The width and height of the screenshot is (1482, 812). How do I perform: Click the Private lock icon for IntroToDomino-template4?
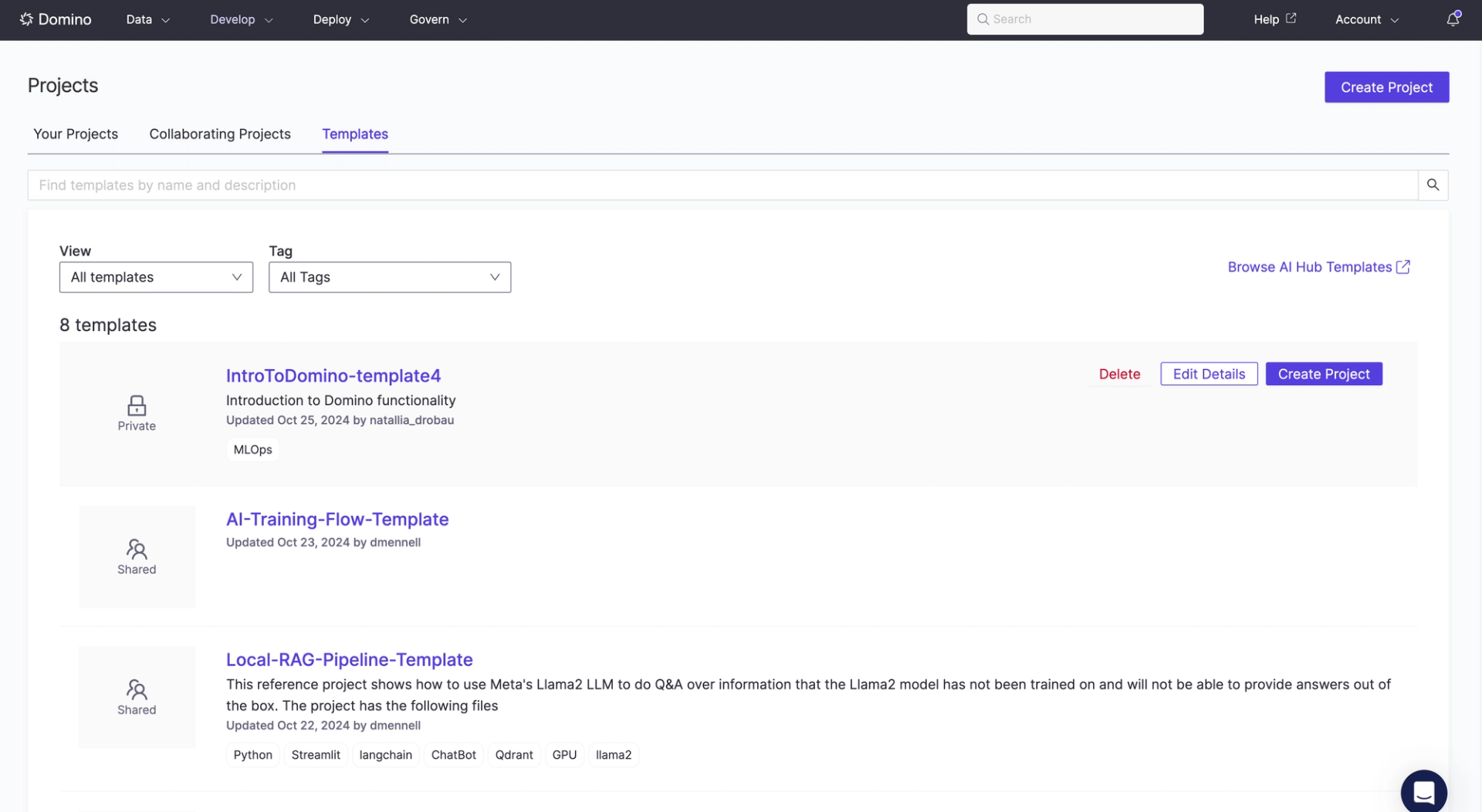coord(137,405)
